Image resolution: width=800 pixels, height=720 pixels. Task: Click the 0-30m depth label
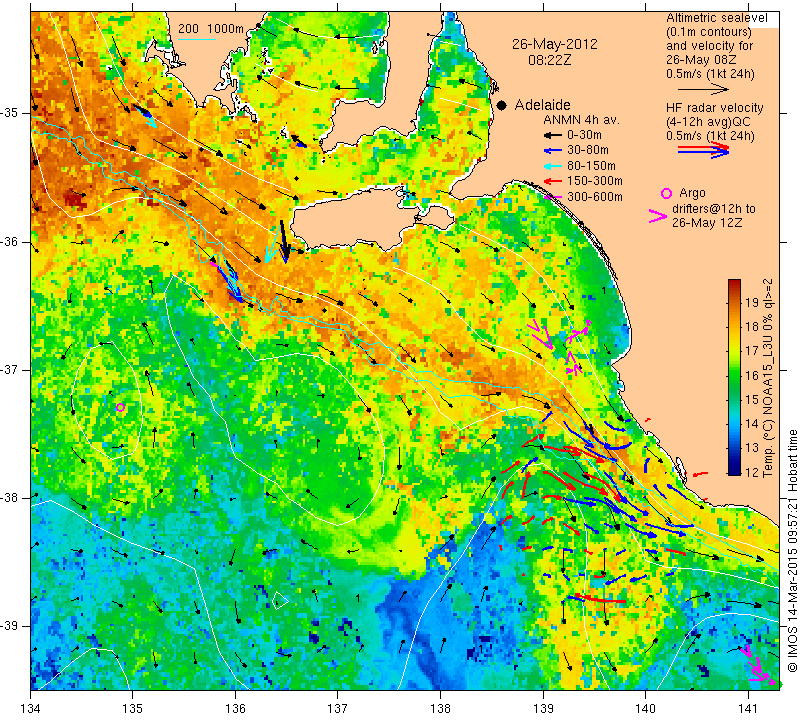[584, 135]
